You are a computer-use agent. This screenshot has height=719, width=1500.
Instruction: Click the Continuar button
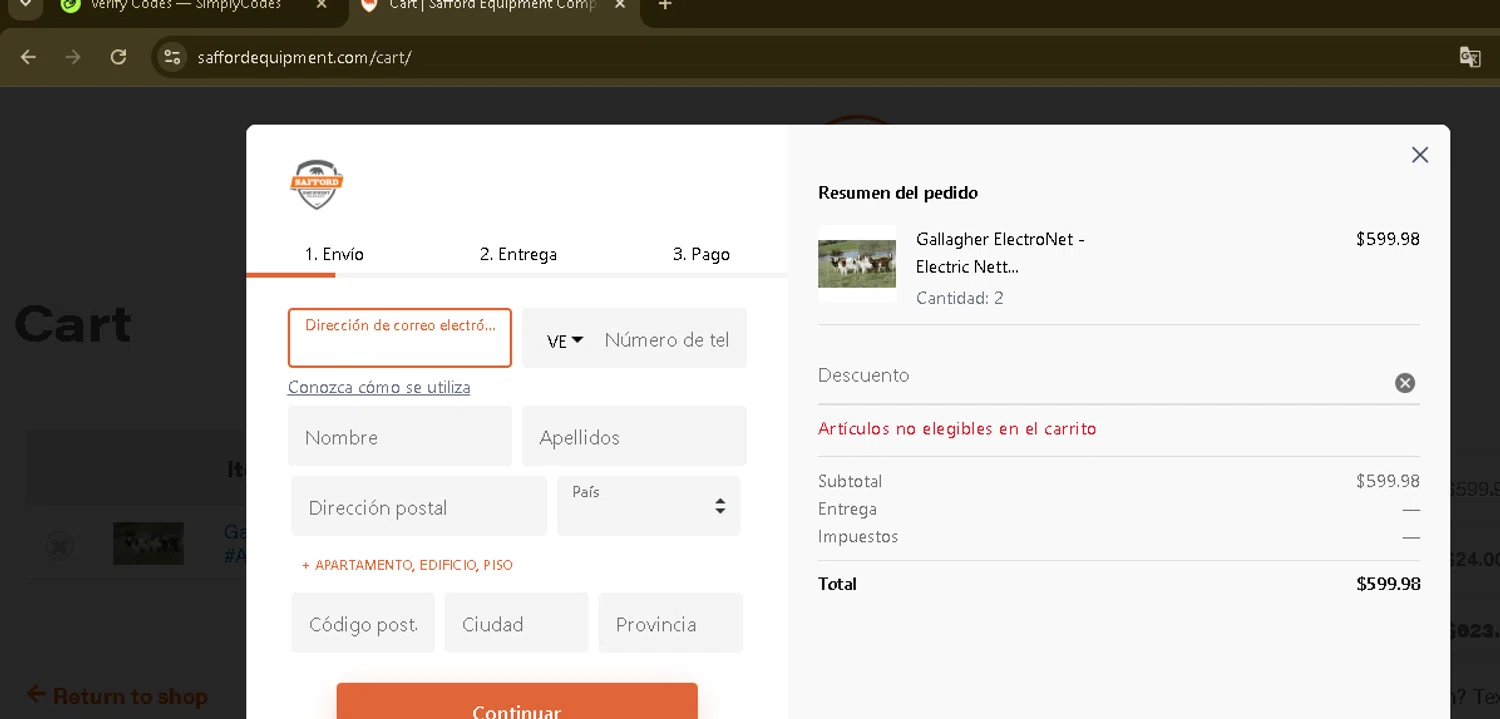pyautogui.click(x=517, y=702)
